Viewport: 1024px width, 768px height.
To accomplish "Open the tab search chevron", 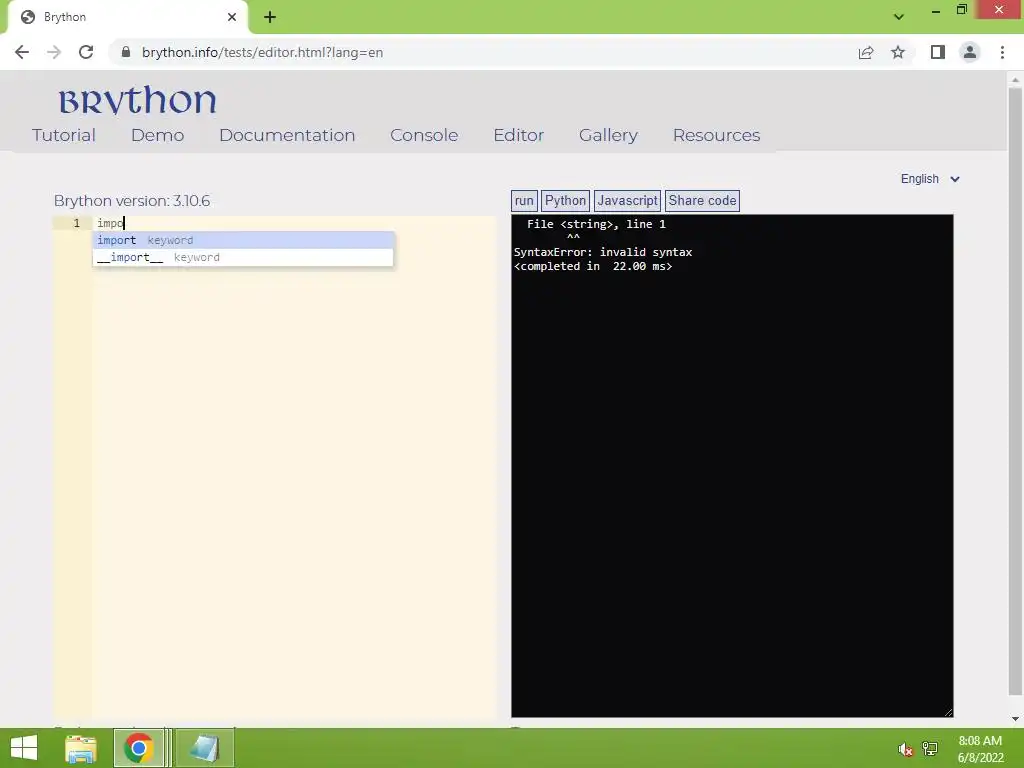I will 899,17.
